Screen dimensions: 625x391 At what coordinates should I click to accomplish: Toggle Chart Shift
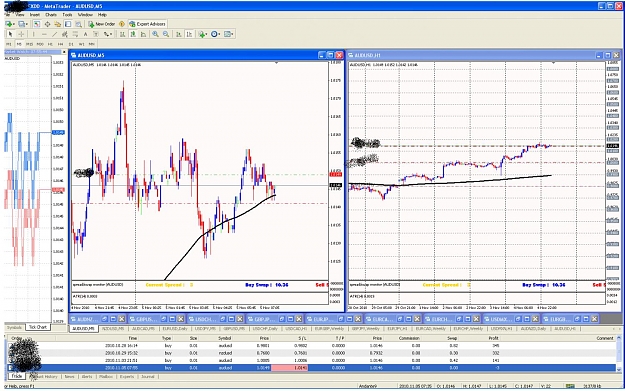[189, 34]
